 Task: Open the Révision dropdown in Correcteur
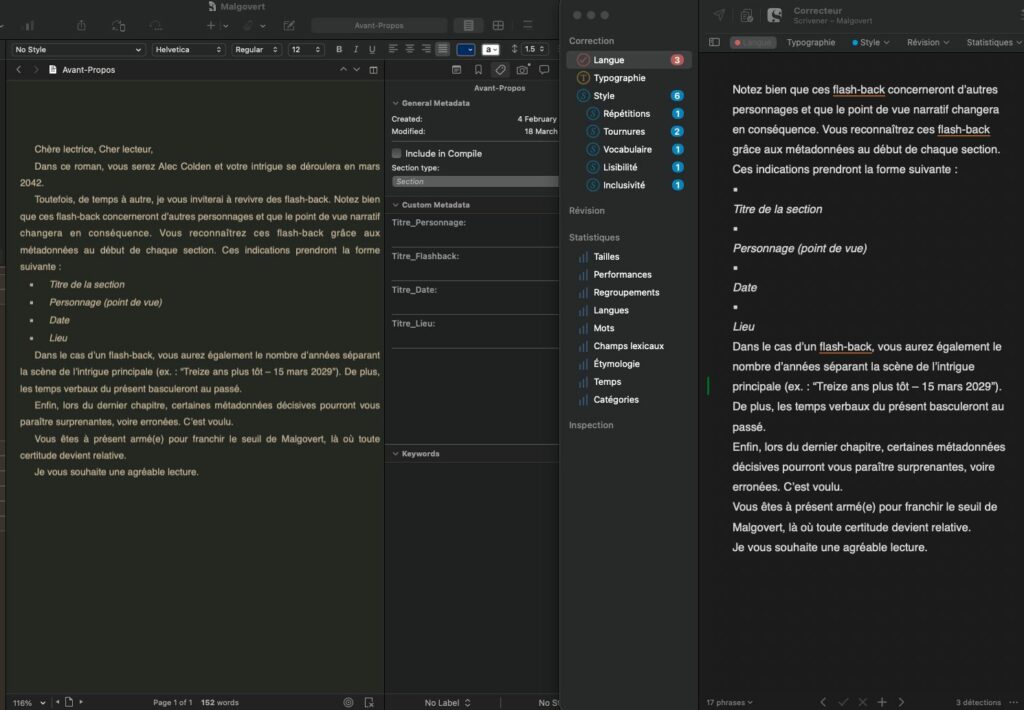click(924, 42)
